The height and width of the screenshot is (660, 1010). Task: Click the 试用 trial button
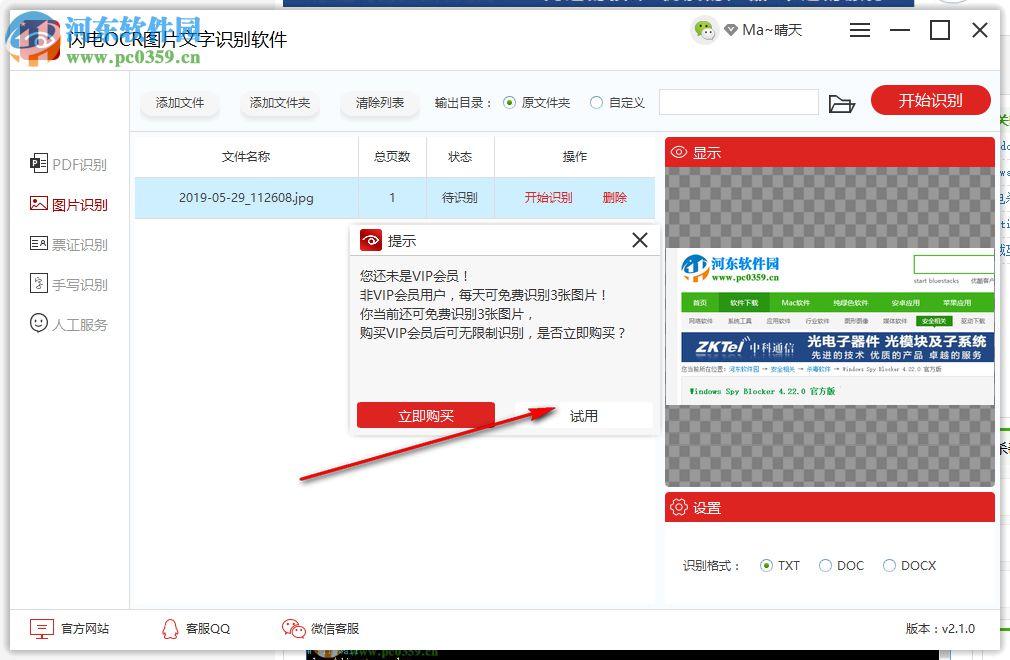click(x=585, y=415)
